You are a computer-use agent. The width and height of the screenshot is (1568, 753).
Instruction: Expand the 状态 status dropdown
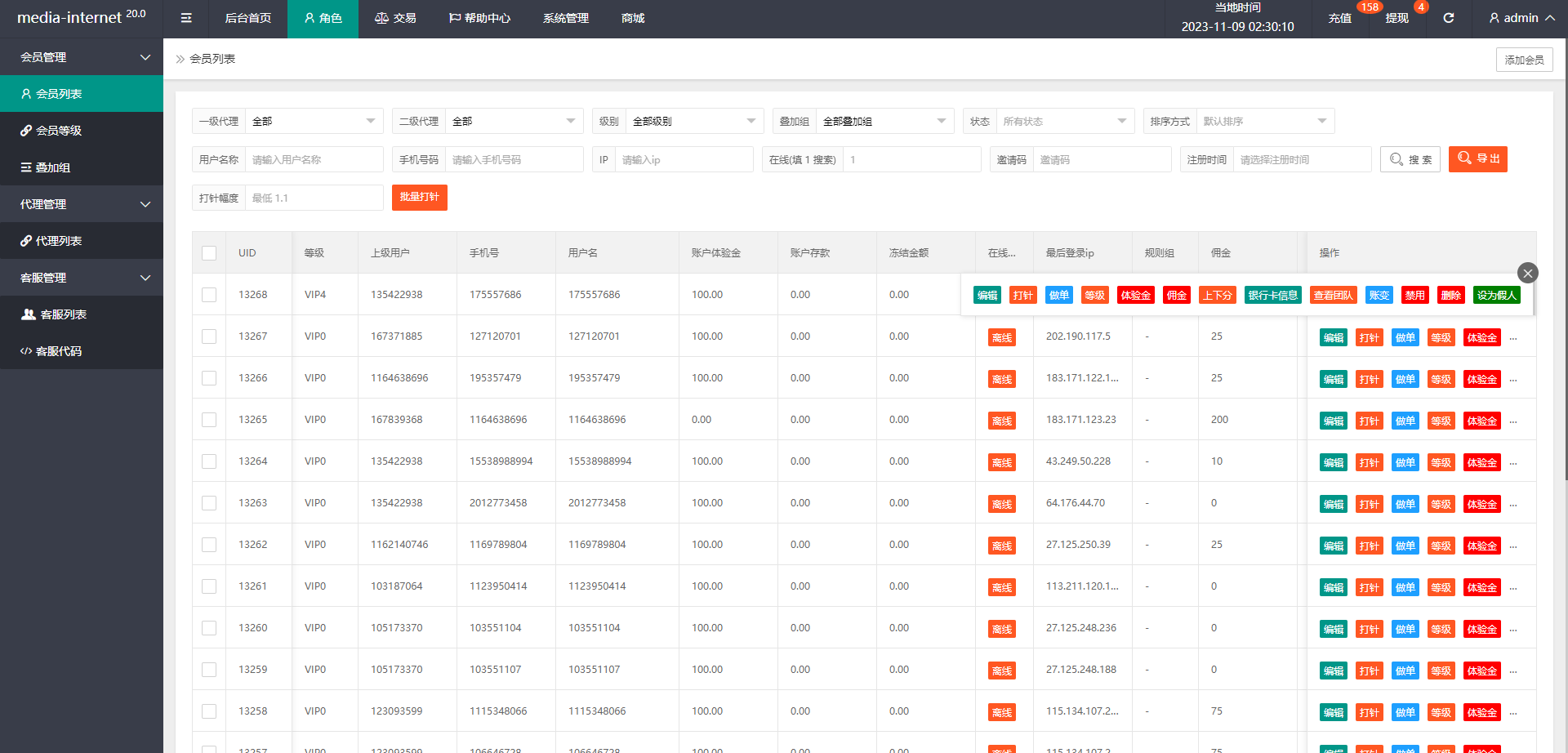1064,121
